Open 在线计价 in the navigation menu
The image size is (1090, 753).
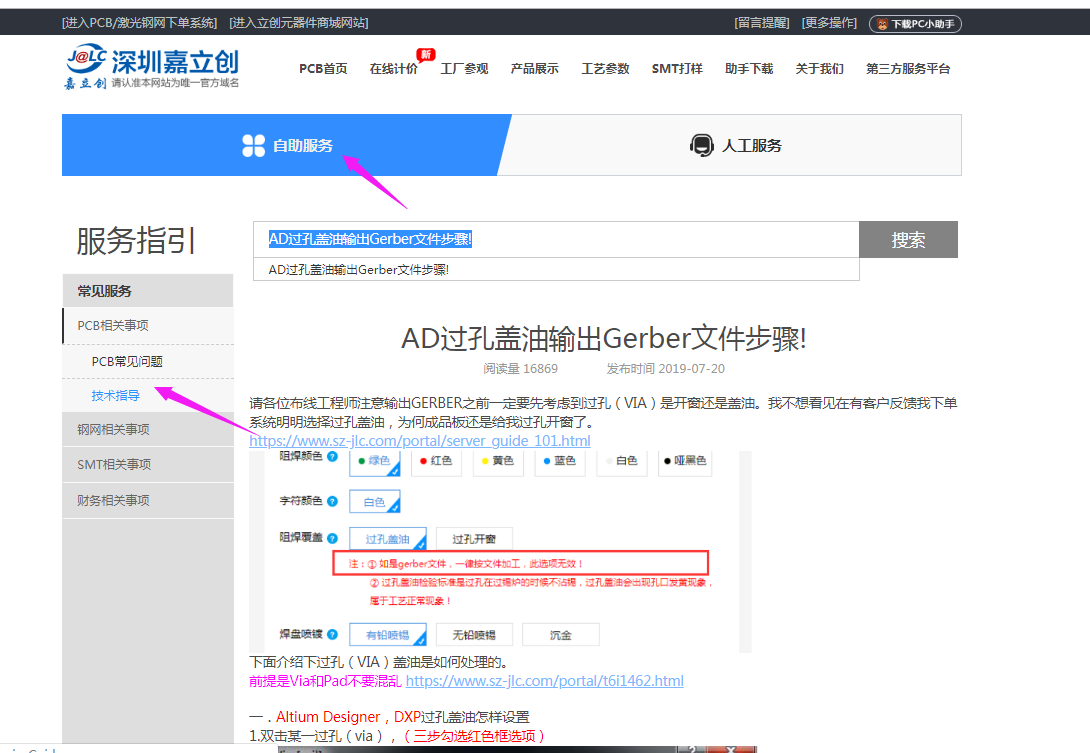[393, 69]
